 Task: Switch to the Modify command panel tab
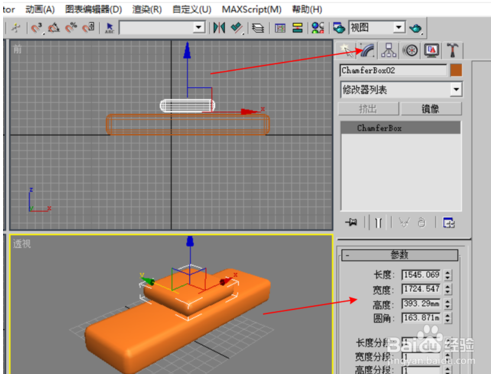pyautogui.click(x=367, y=51)
